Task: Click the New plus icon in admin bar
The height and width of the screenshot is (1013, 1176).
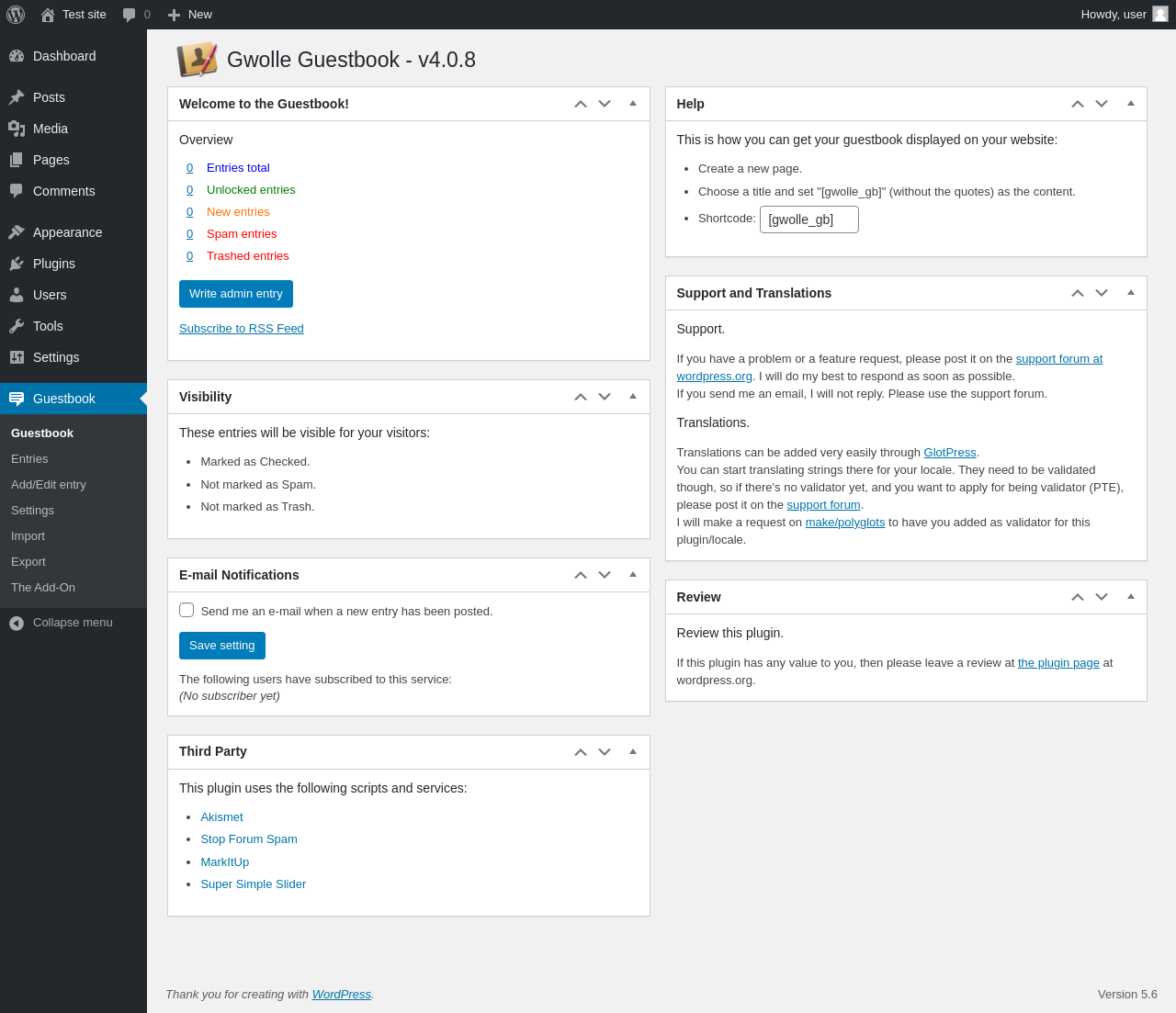Action: pos(174,15)
